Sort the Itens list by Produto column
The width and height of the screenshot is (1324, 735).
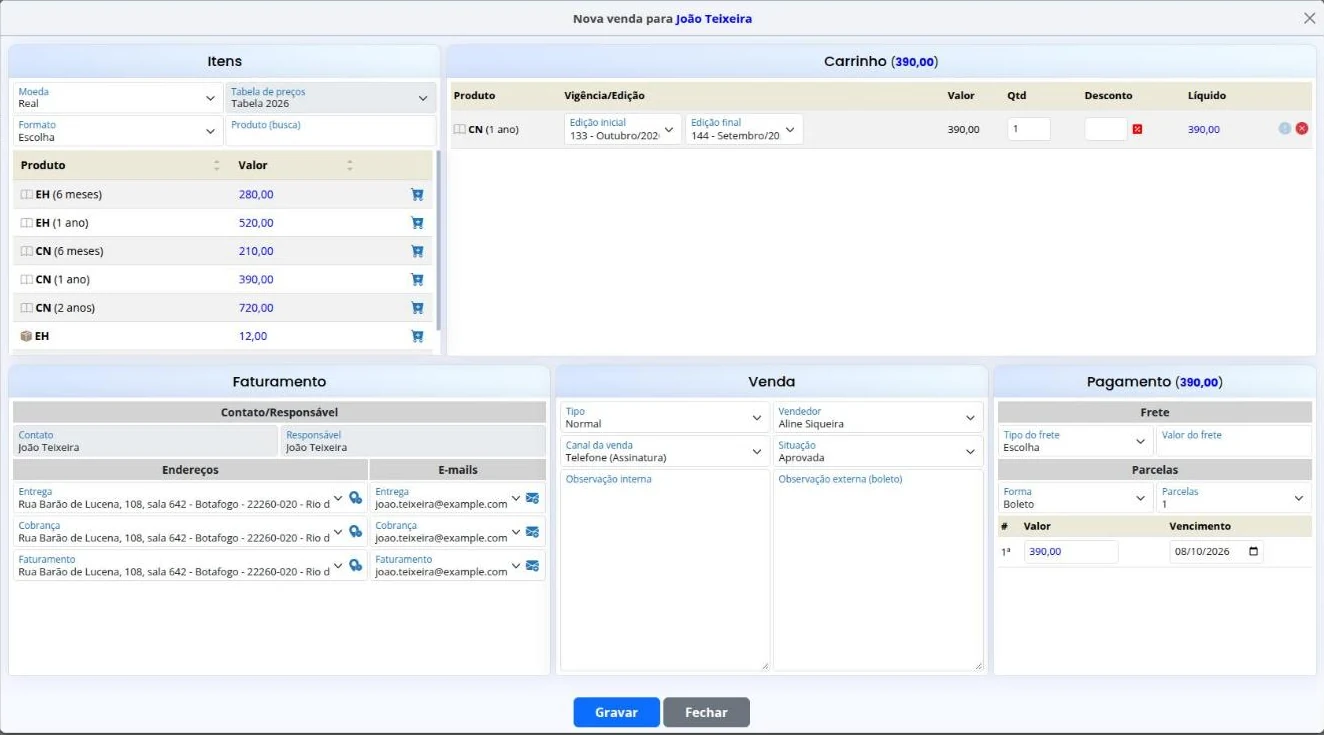click(216, 165)
